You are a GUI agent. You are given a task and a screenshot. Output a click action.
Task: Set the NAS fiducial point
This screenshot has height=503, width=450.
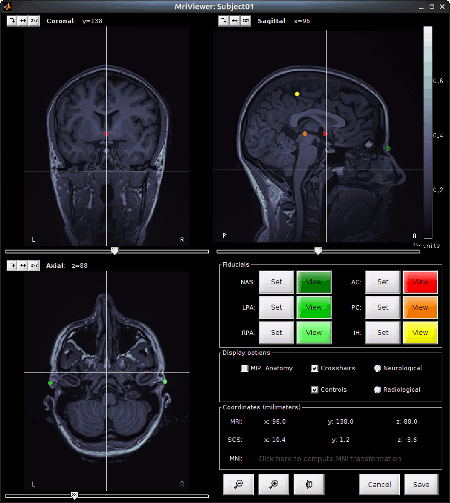pos(276,282)
